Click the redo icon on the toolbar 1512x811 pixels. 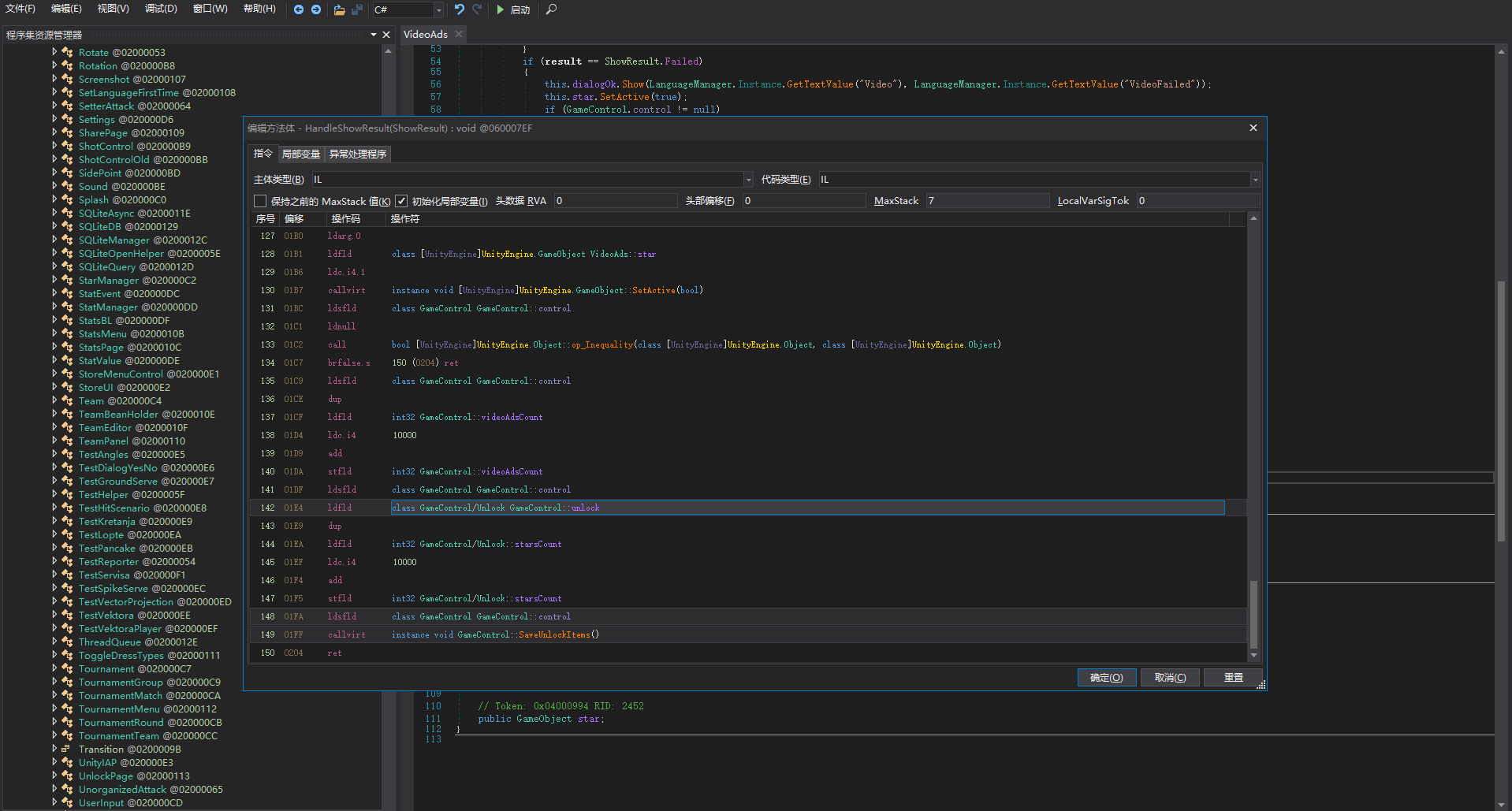pos(477,9)
